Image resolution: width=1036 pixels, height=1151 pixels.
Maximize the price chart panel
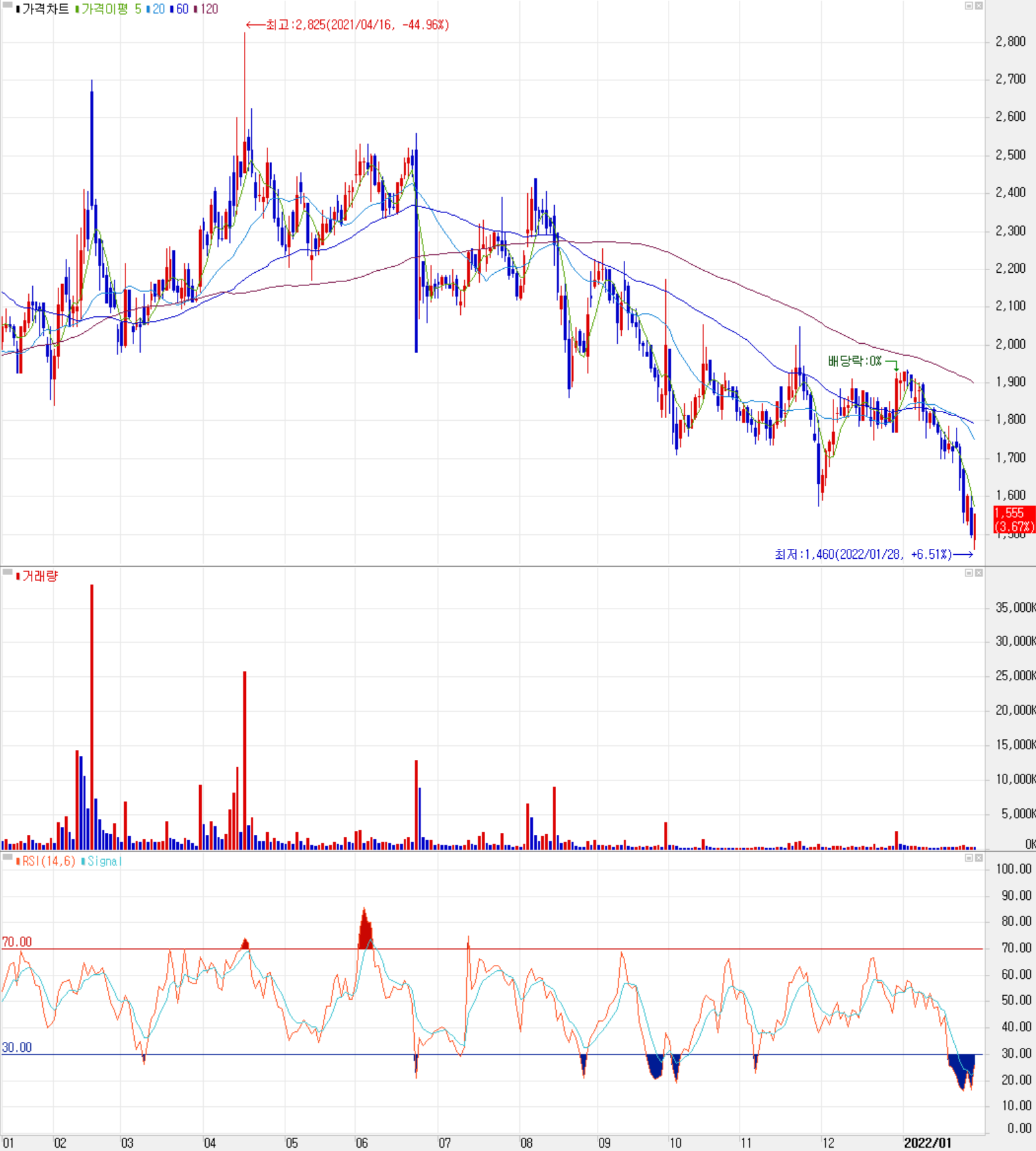click(x=968, y=6)
